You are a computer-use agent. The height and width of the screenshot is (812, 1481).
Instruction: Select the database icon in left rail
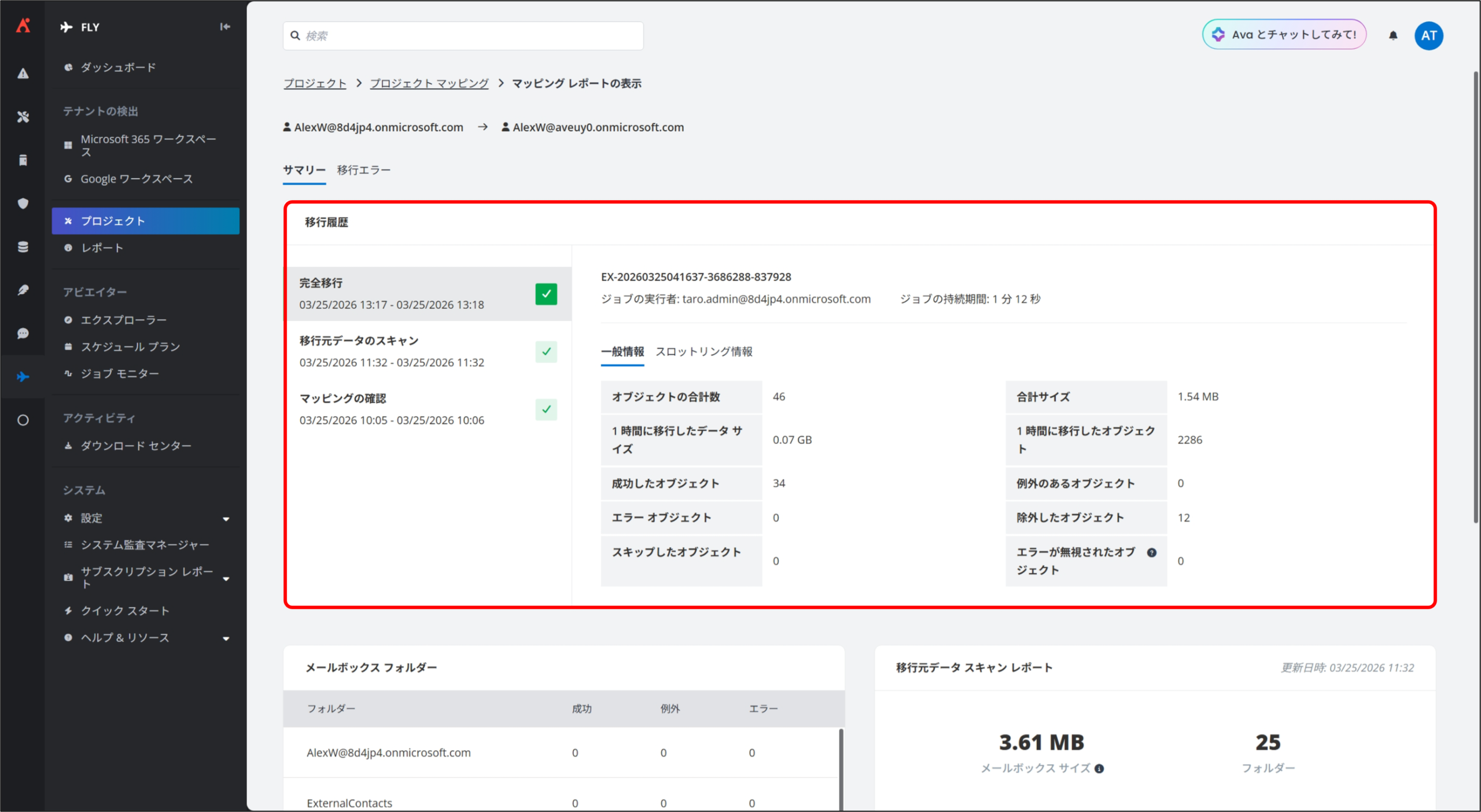tap(23, 247)
